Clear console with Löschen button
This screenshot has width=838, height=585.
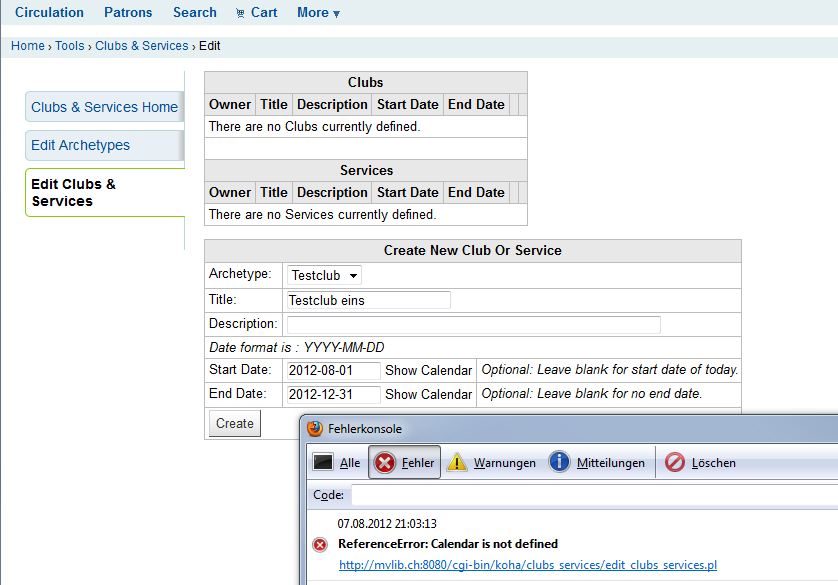(700, 463)
